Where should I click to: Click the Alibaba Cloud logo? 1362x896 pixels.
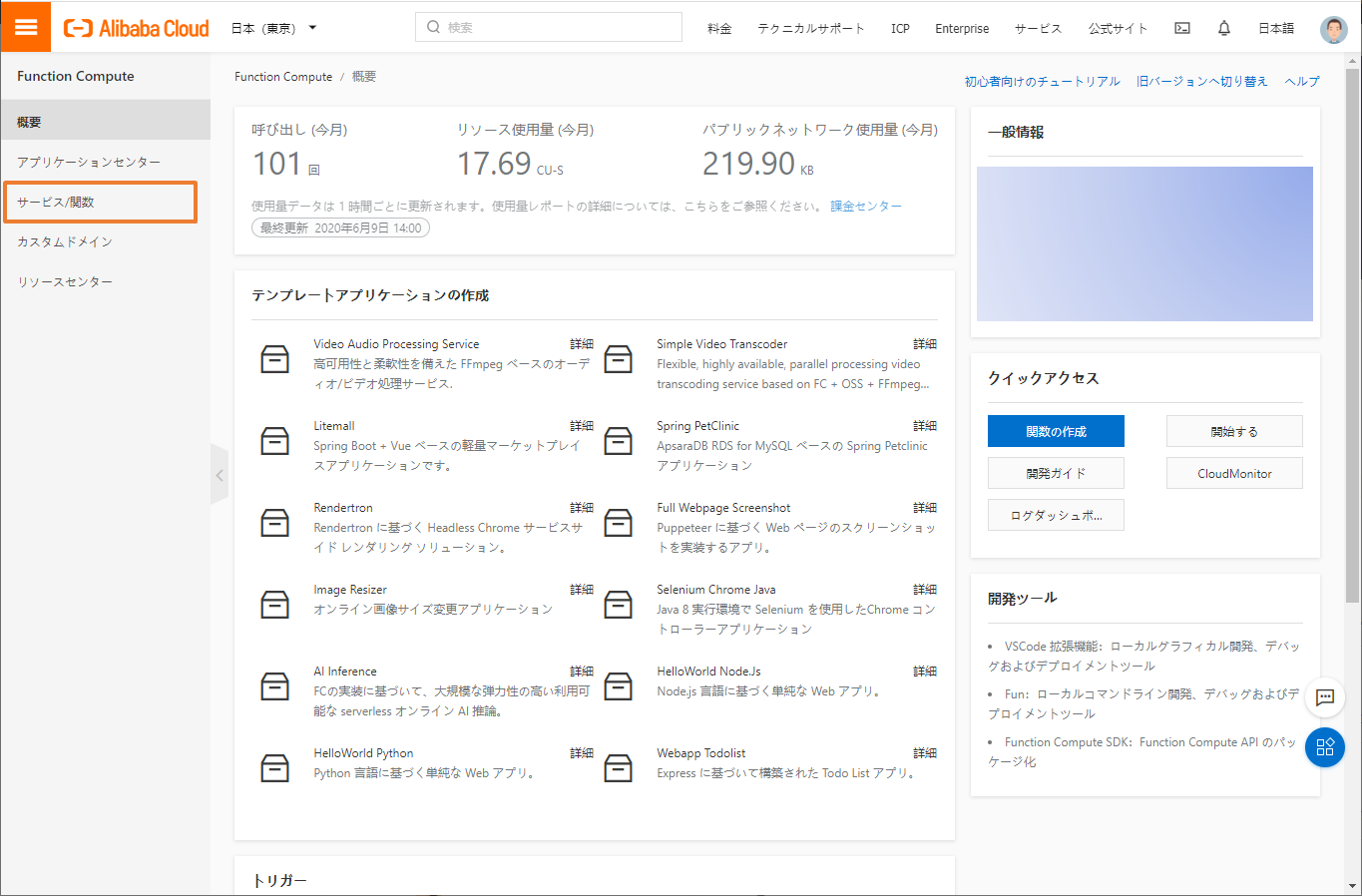(x=137, y=28)
